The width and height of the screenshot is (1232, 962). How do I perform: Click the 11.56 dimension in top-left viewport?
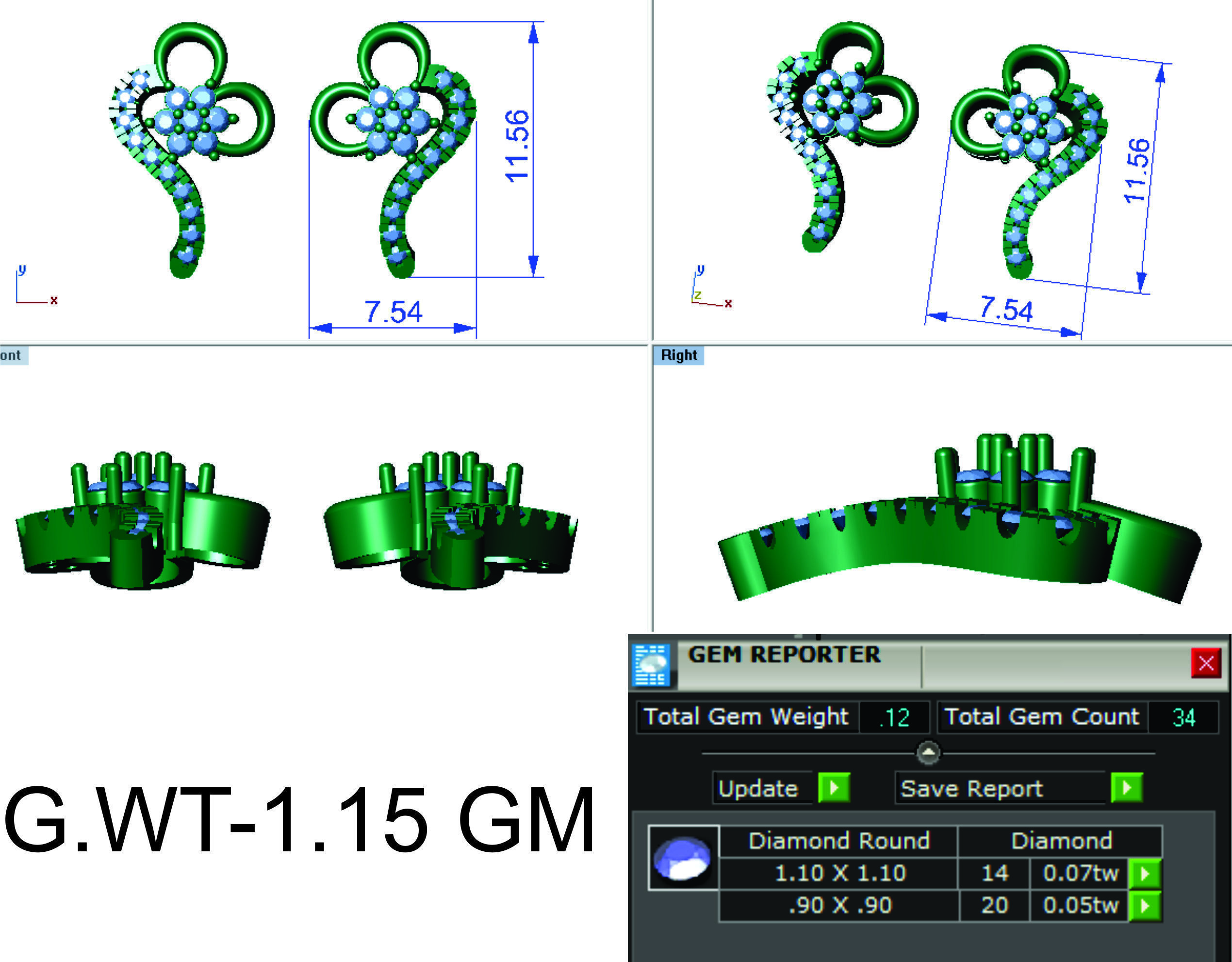coord(517,146)
